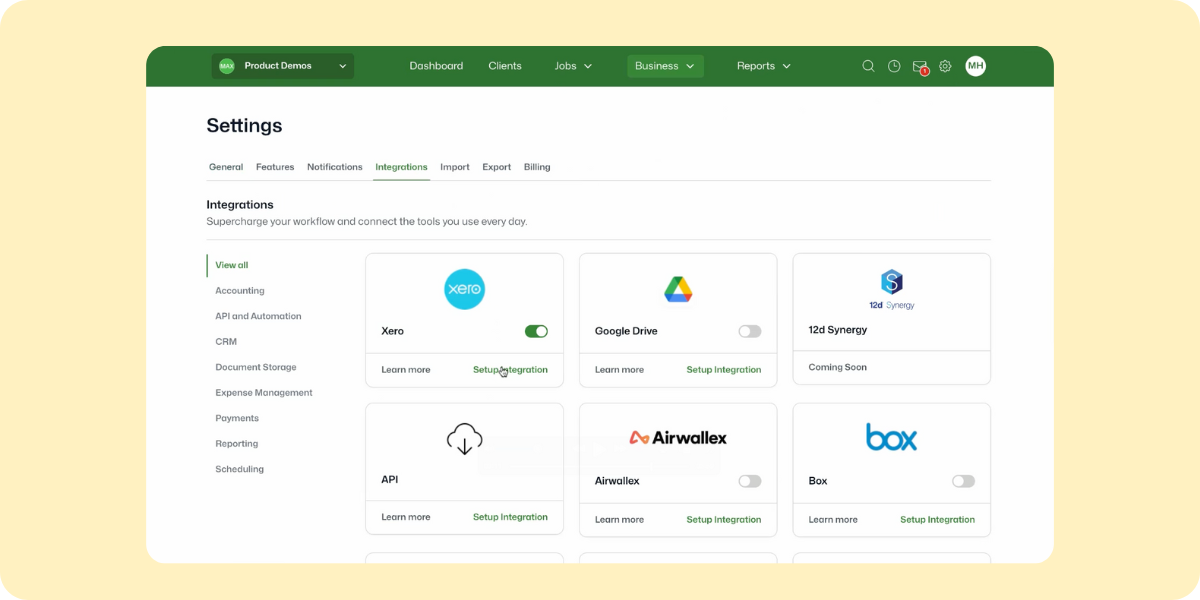
Task: Switch to the Billing tab
Action: pos(537,167)
